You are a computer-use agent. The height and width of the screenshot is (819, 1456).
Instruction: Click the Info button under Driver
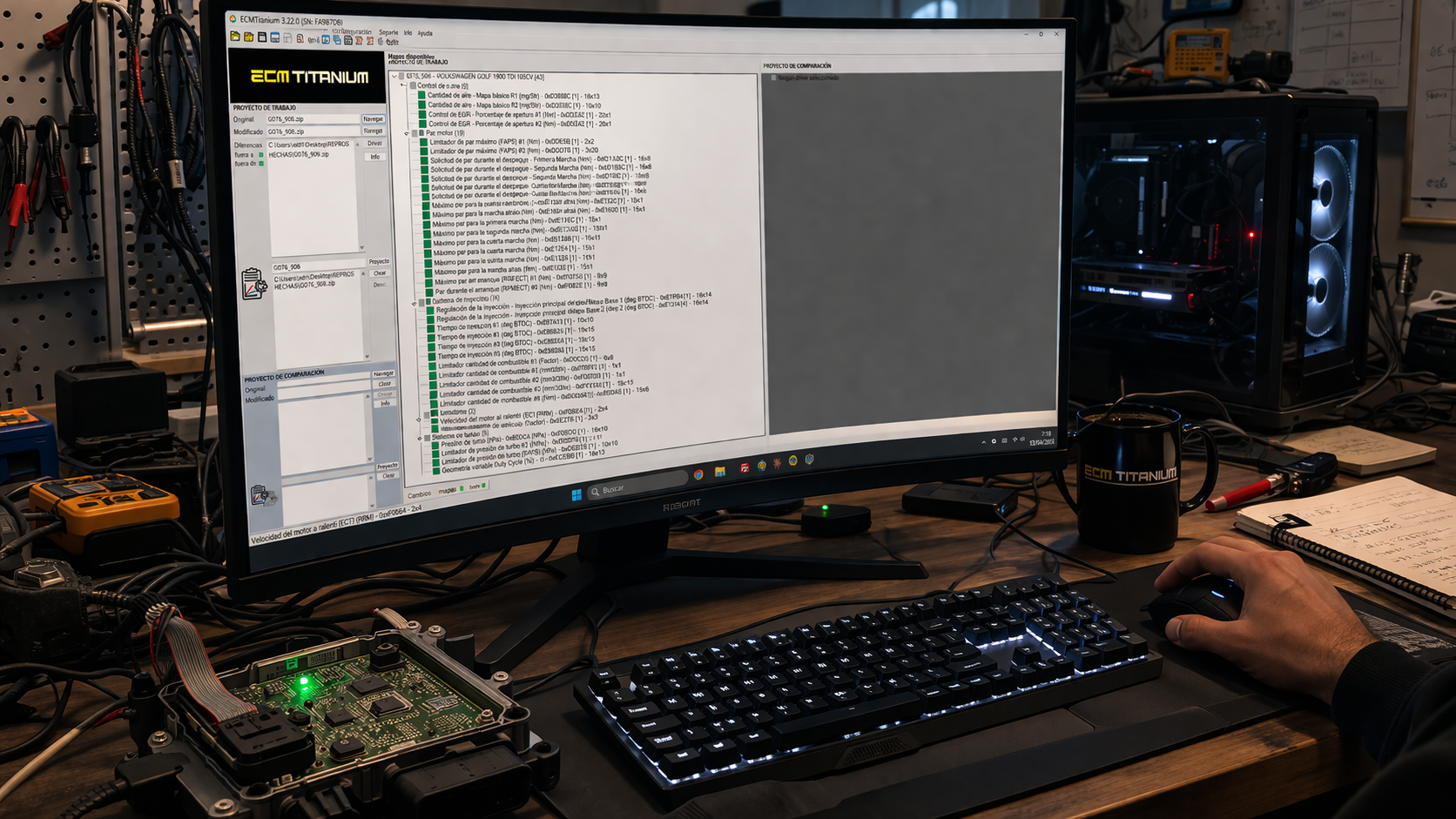pos(375,157)
